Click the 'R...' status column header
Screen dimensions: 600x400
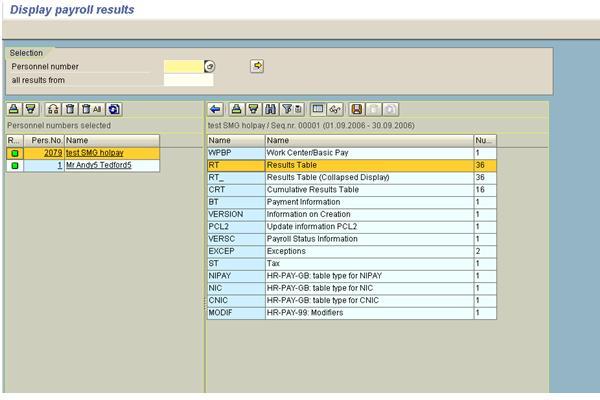click(x=15, y=140)
